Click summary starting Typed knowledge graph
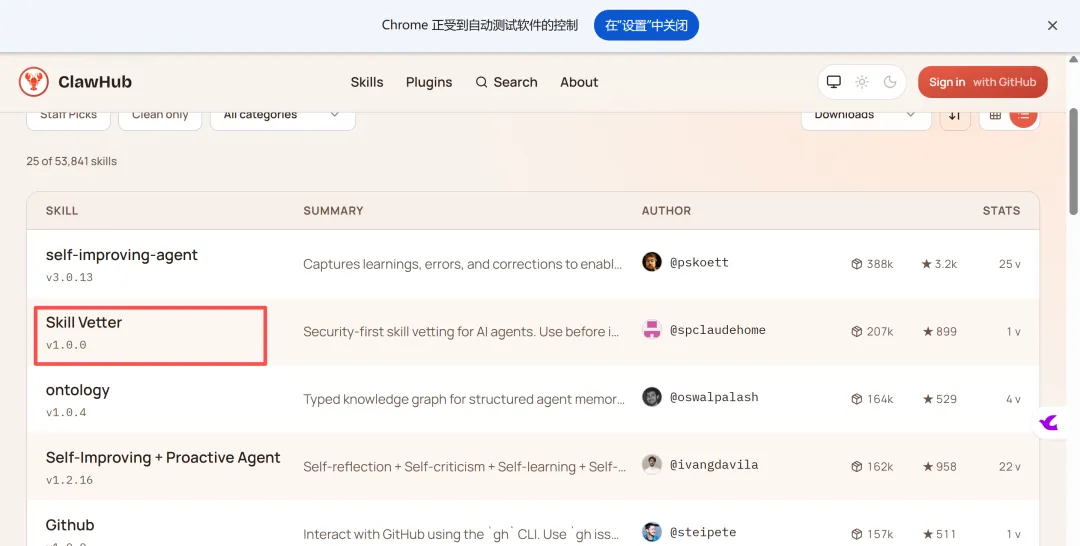 tap(464, 399)
